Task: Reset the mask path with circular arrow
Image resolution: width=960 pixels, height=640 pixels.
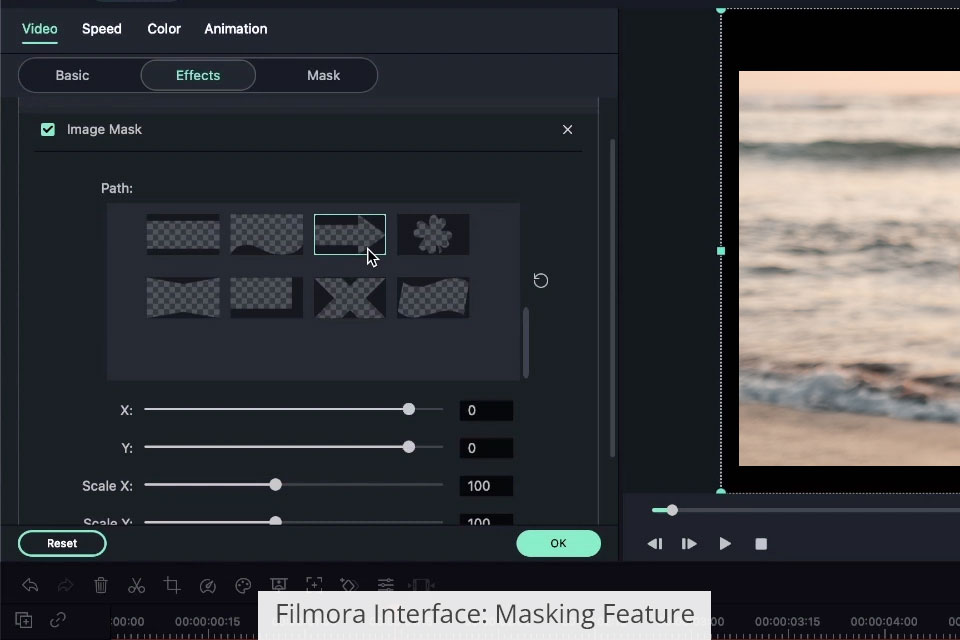Action: [541, 280]
